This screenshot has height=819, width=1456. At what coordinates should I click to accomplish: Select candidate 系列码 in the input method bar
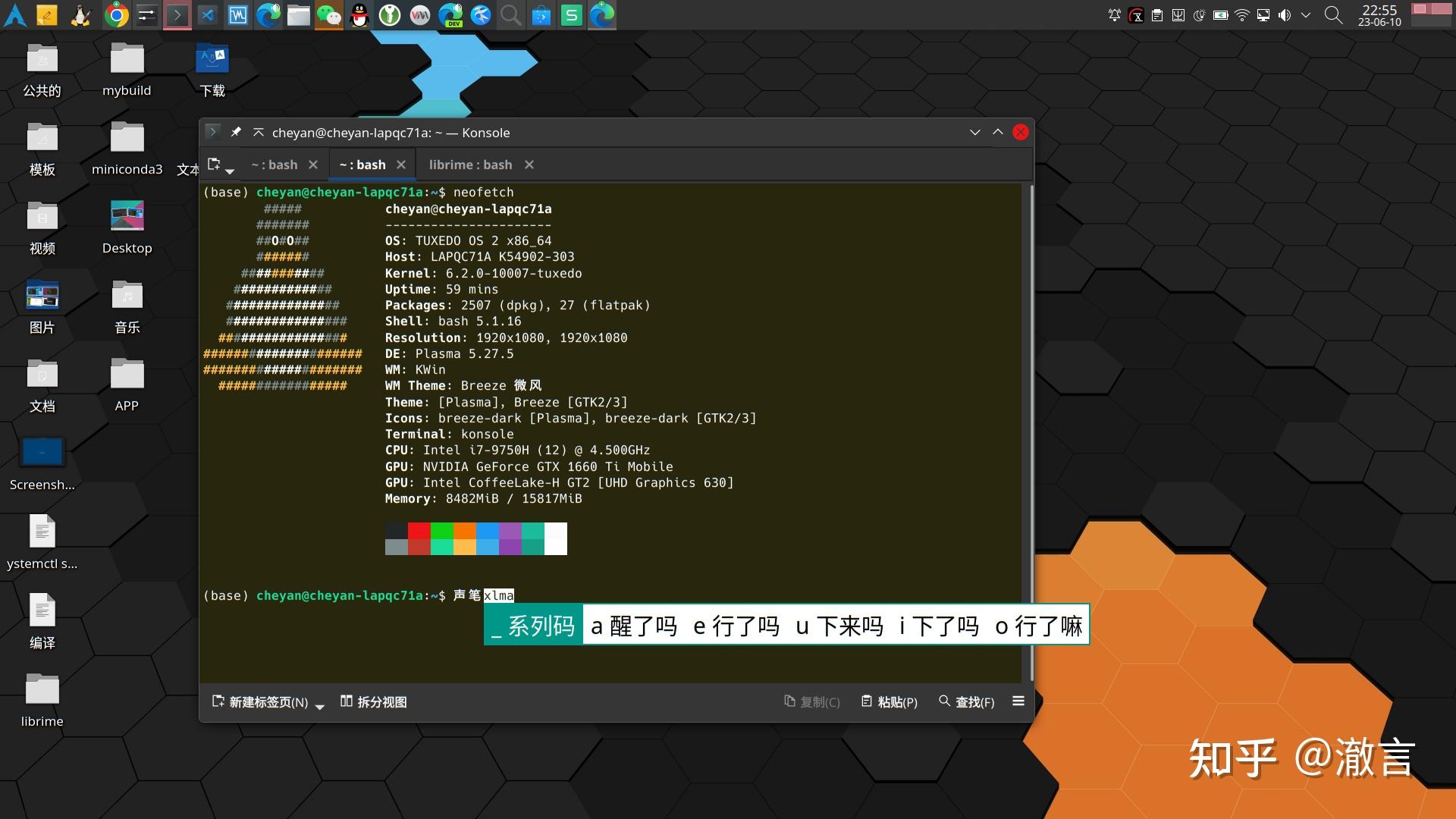point(540,625)
